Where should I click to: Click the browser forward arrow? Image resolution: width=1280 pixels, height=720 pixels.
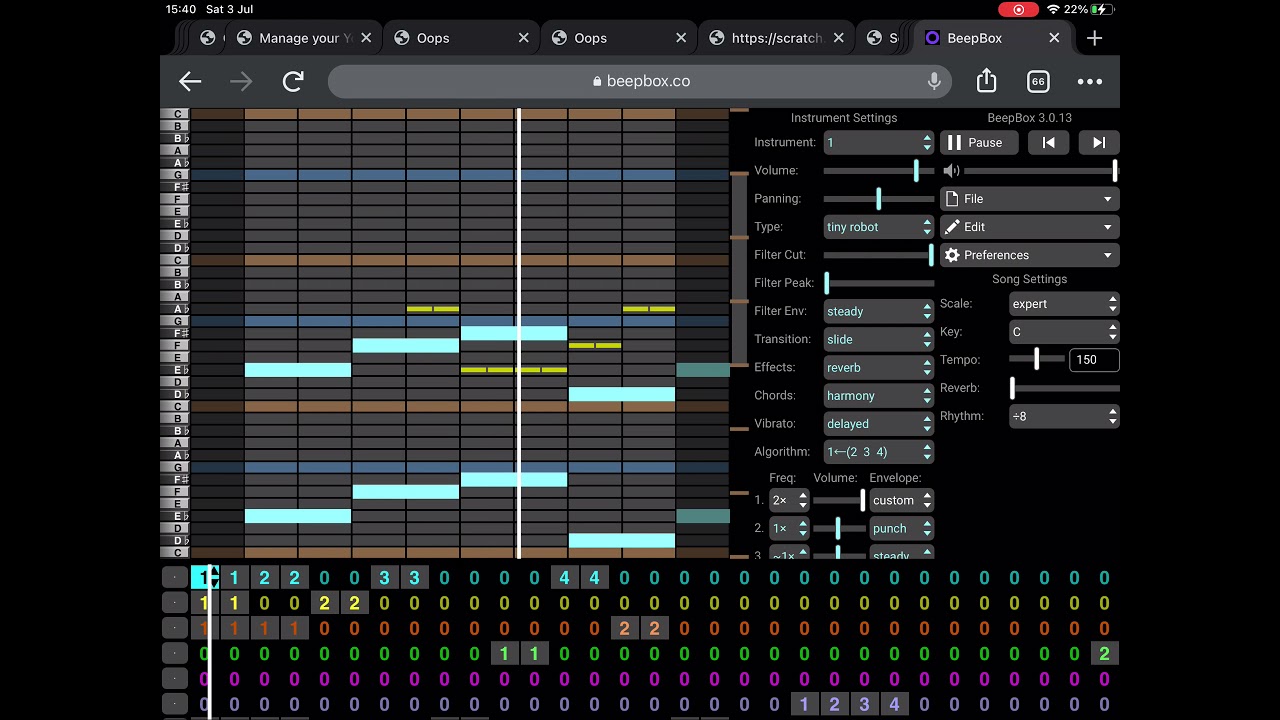[241, 82]
